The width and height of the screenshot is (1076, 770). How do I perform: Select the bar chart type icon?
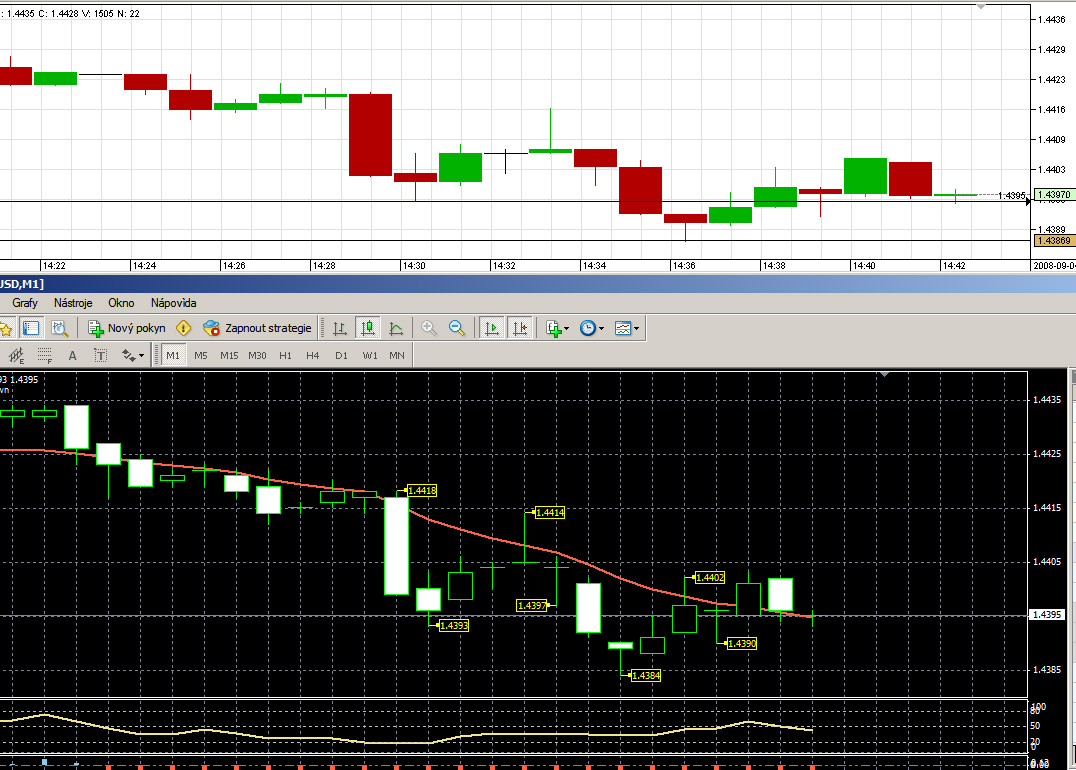click(340, 328)
